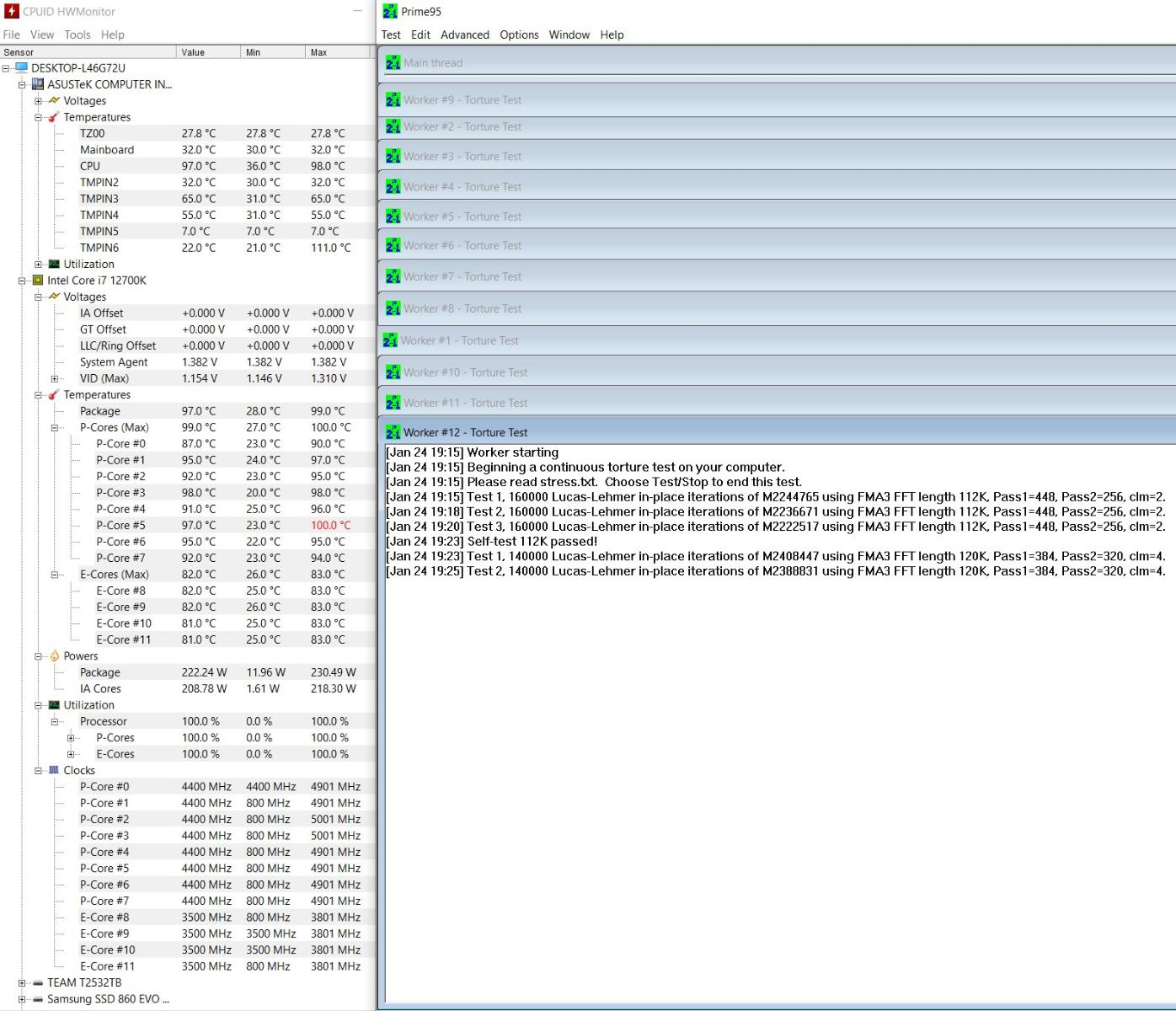Click the Worker #5 Torture Test icon

[393, 216]
